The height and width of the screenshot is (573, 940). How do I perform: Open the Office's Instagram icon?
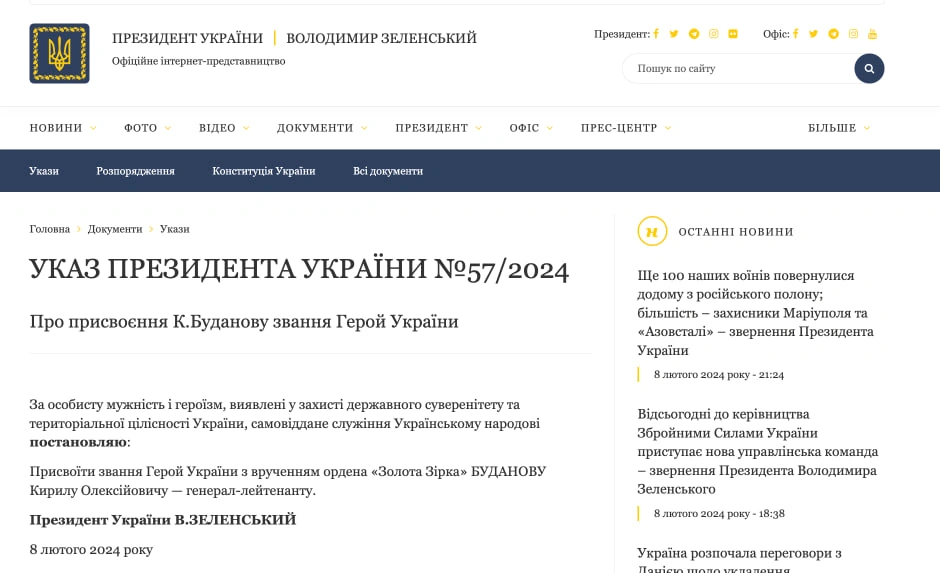click(853, 34)
